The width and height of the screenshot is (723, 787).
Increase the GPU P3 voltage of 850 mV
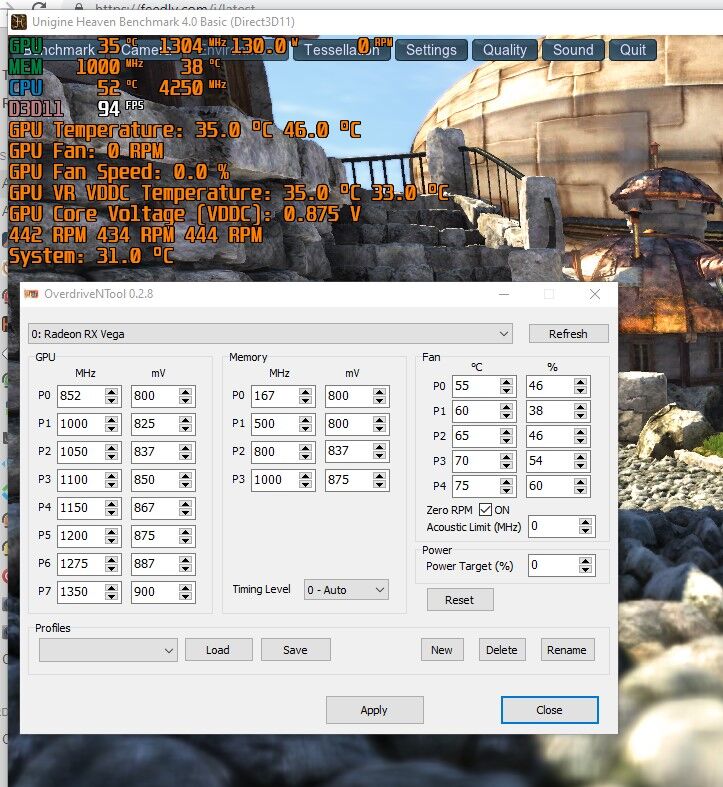coord(185,475)
